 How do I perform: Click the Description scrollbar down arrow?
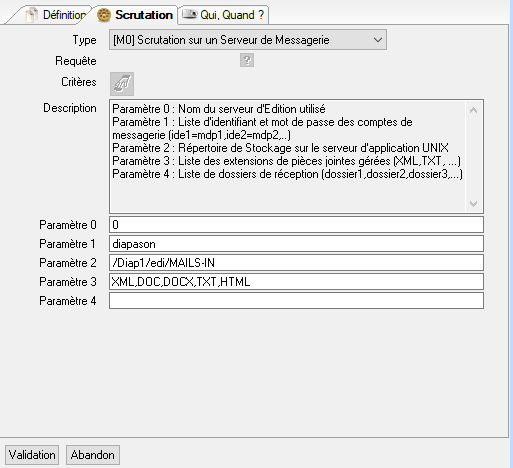(x=473, y=203)
